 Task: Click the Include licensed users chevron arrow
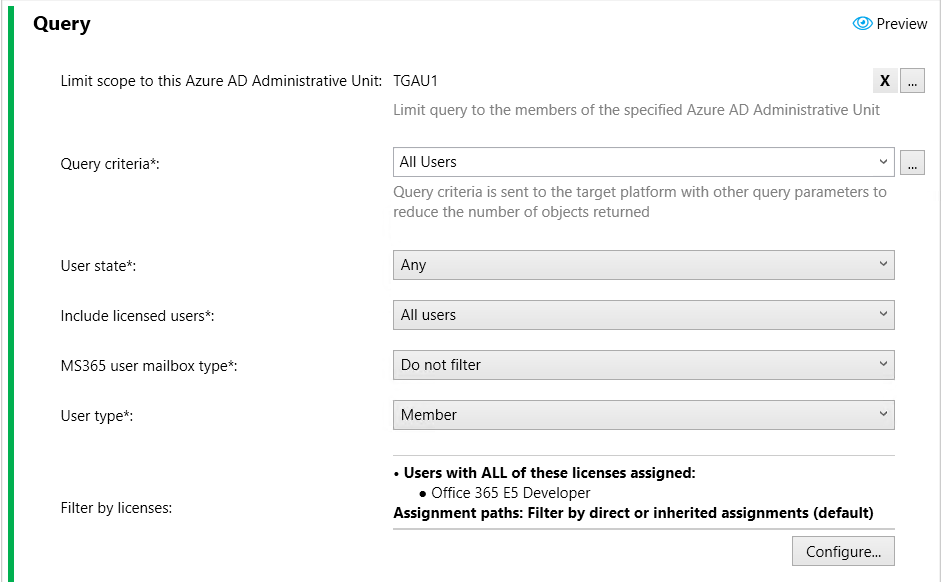pos(883,314)
